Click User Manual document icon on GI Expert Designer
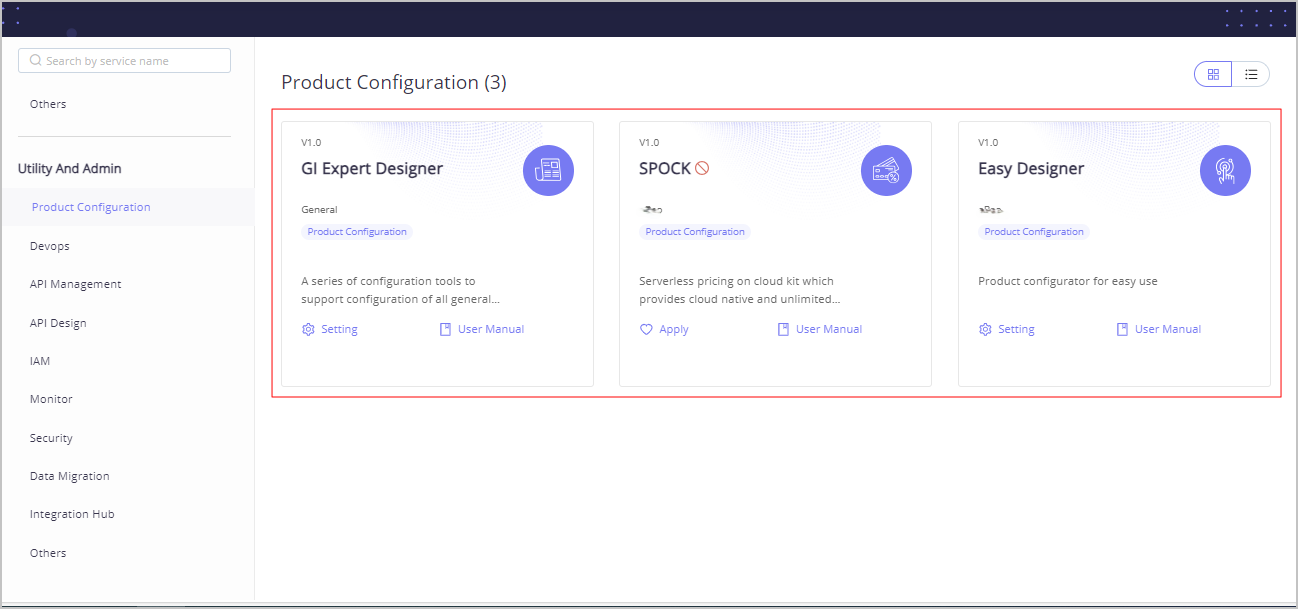The height and width of the screenshot is (609, 1298). pyautogui.click(x=446, y=329)
